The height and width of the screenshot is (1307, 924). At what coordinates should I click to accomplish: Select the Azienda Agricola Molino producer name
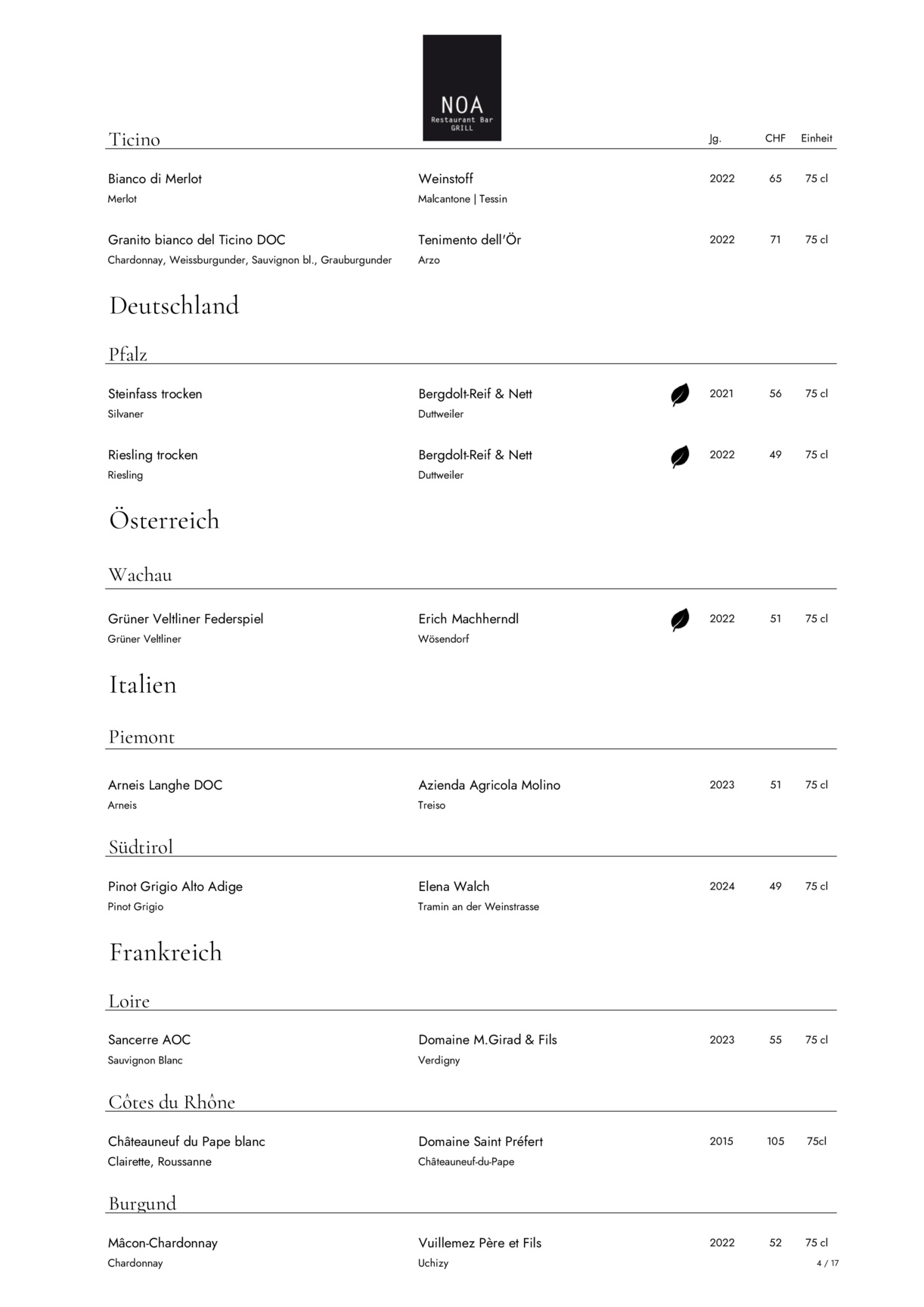pos(489,785)
